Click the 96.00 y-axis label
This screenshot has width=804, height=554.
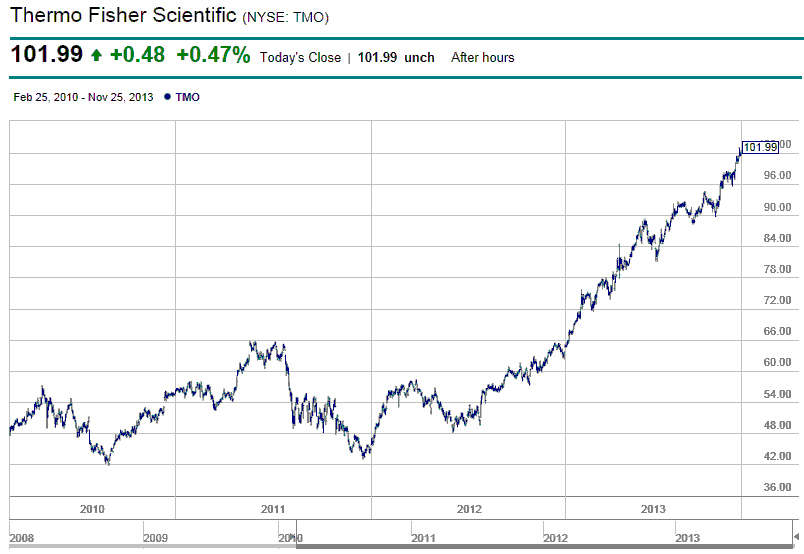(x=777, y=175)
